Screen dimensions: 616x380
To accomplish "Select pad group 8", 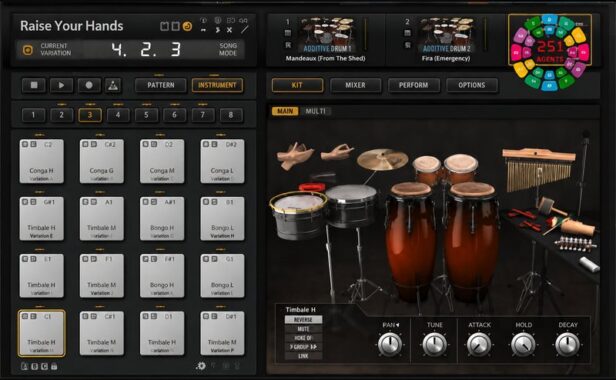I will click(231, 115).
